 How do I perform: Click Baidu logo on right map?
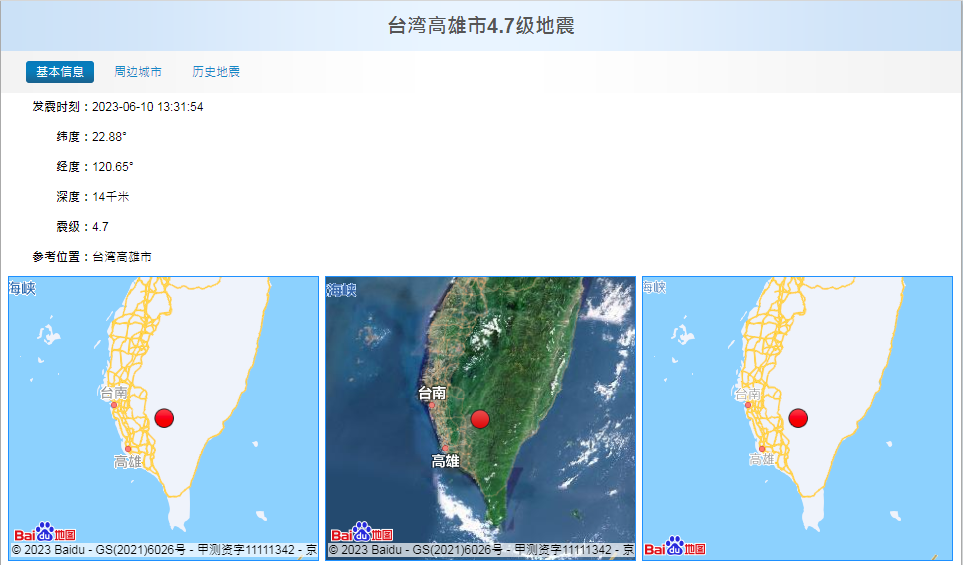pos(675,547)
